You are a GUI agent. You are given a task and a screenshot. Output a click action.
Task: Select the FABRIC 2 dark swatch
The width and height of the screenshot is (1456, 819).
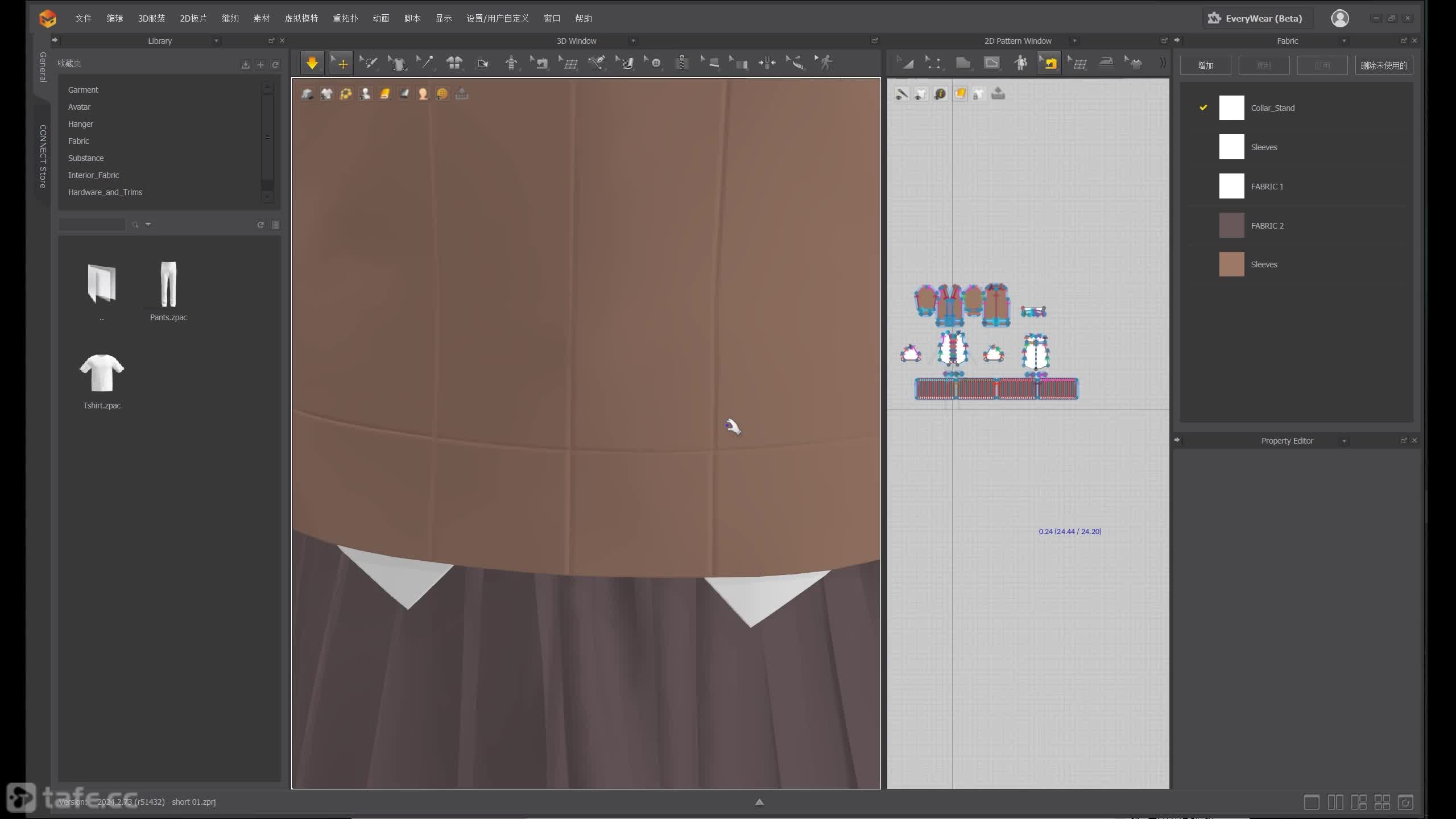(1232, 225)
